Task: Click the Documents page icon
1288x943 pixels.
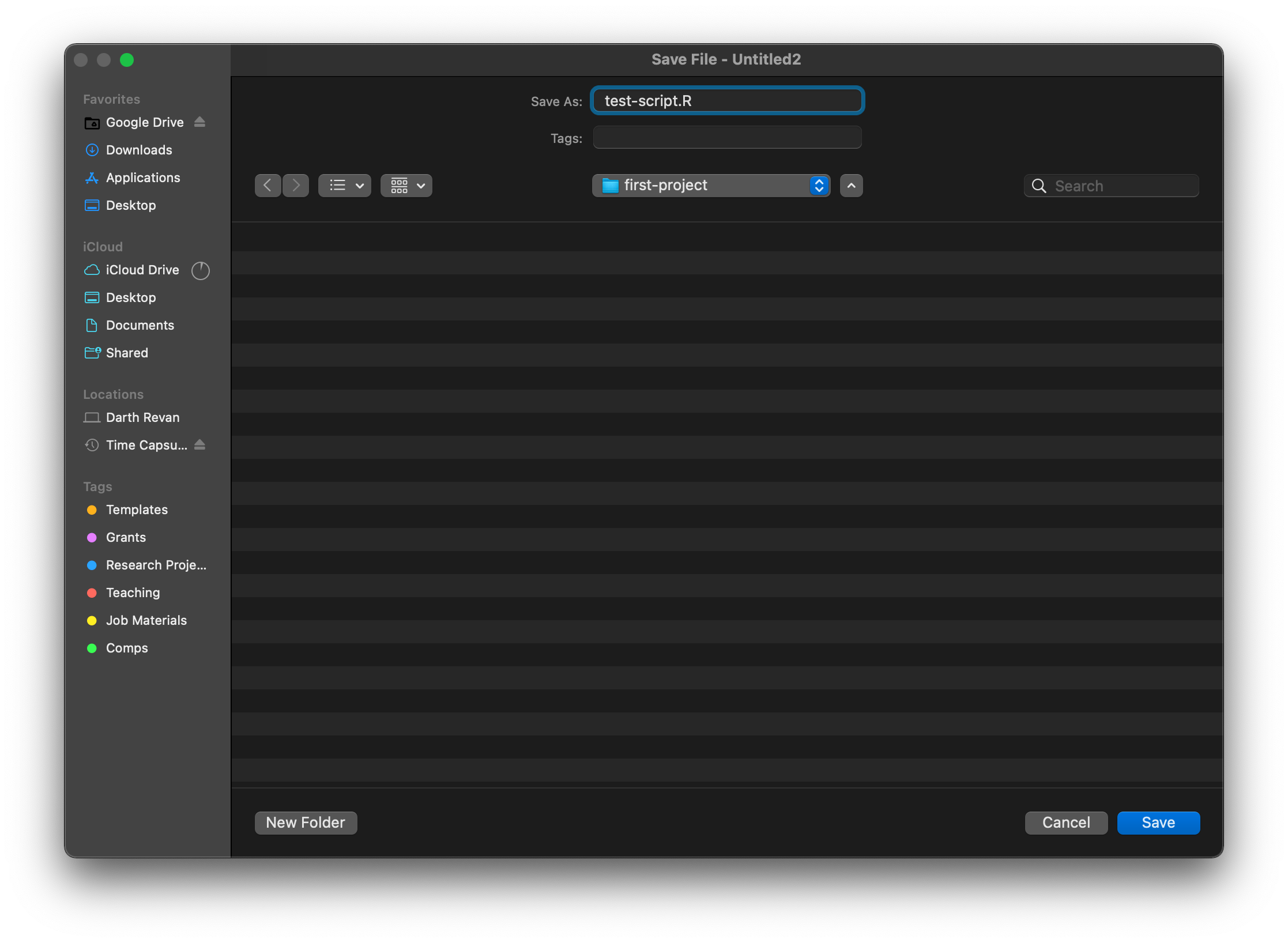Action: pos(92,325)
